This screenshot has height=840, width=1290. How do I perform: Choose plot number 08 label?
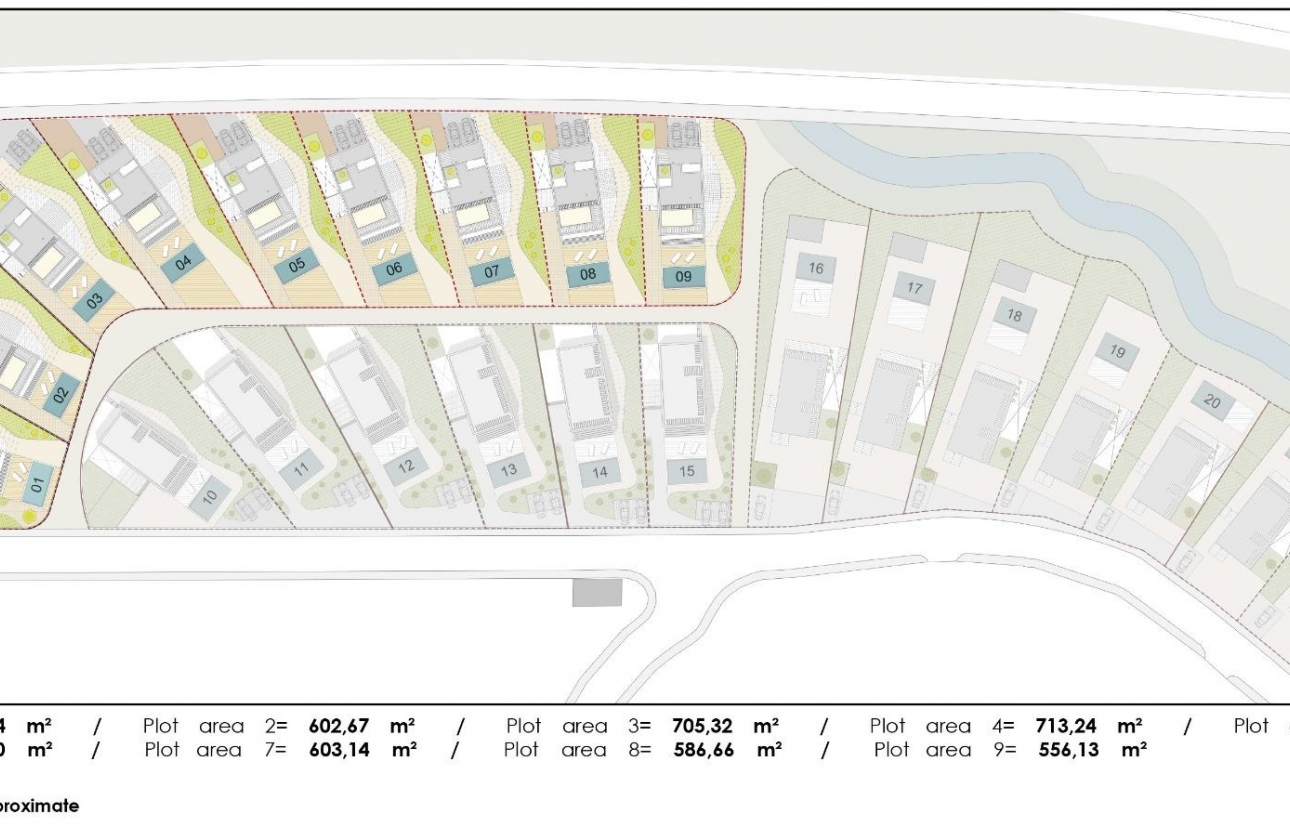click(588, 273)
